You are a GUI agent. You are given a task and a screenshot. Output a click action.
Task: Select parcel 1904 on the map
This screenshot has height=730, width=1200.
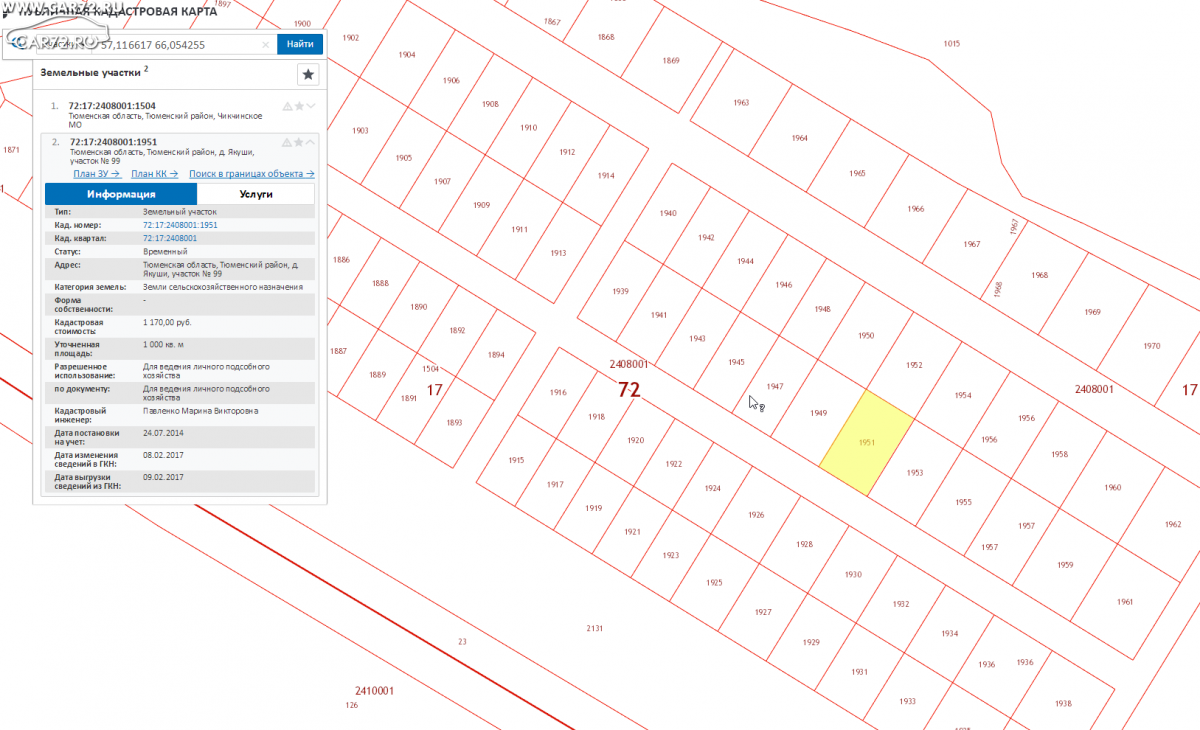[x=407, y=55]
